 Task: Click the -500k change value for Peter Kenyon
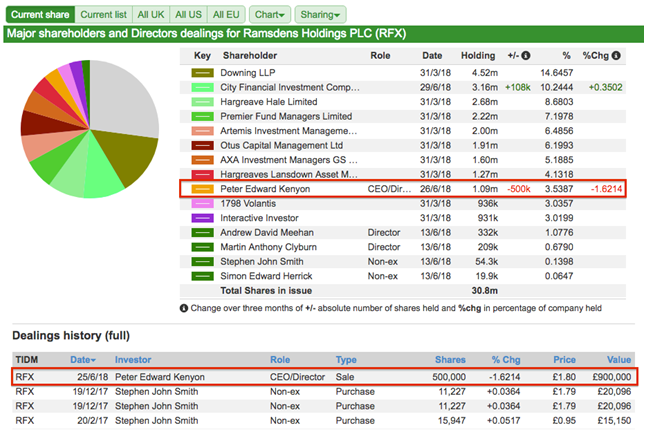(519, 189)
